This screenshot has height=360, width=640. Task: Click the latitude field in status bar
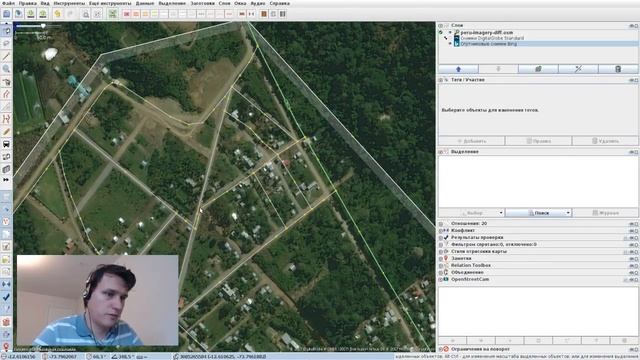coord(20,357)
